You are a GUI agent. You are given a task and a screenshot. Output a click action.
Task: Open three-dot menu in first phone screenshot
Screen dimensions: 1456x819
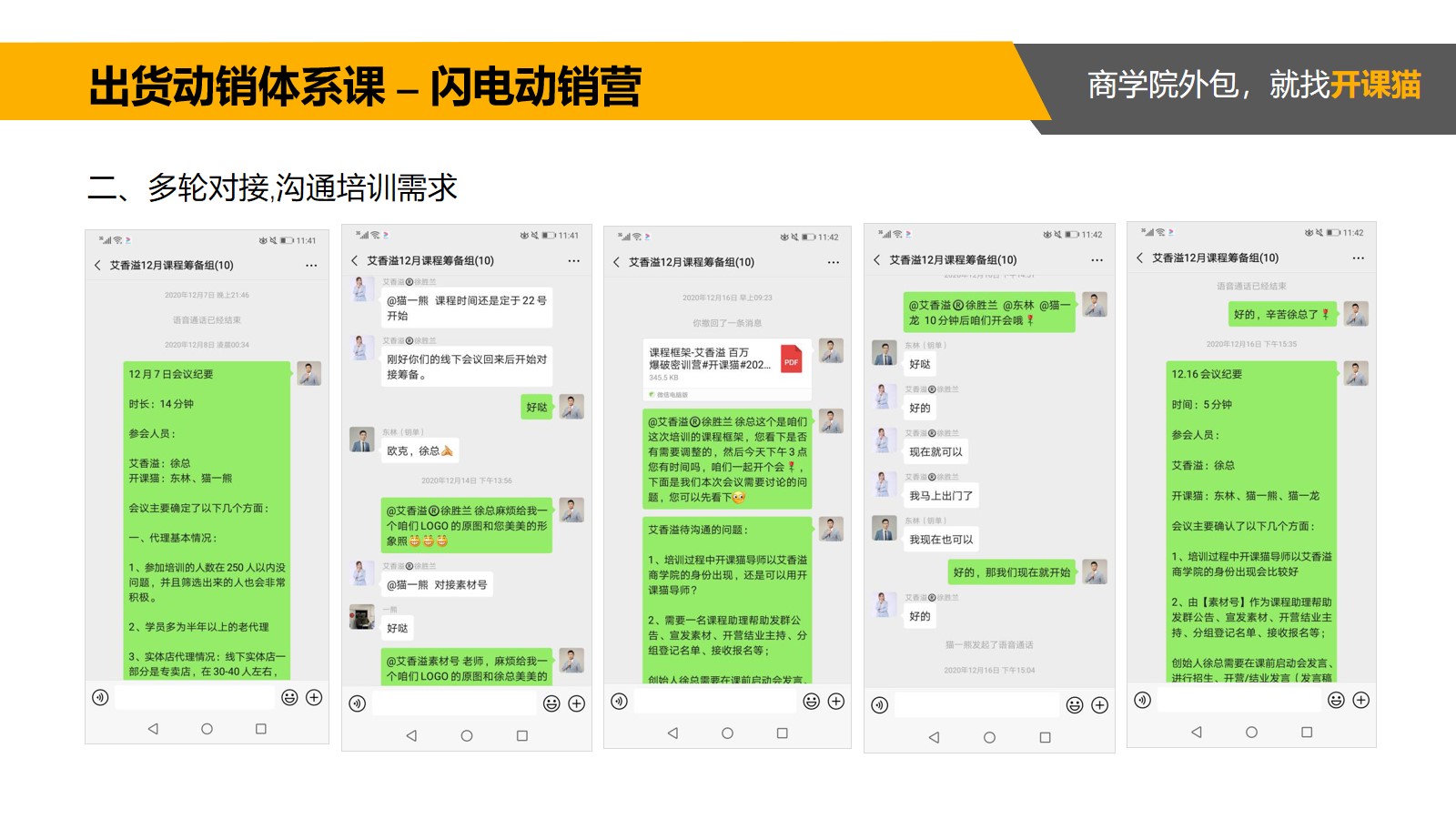pyautogui.click(x=311, y=266)
